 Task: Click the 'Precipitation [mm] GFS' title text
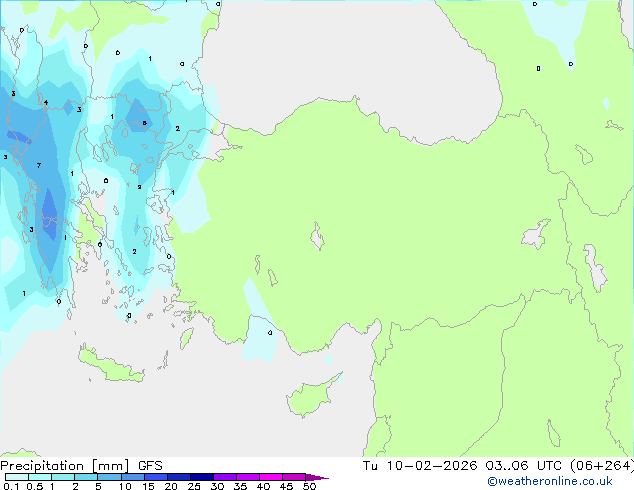point(81,466)
